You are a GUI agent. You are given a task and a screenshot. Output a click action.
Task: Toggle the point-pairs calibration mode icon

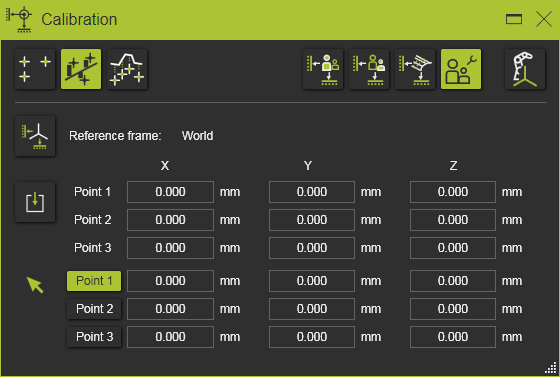(81, 69)
